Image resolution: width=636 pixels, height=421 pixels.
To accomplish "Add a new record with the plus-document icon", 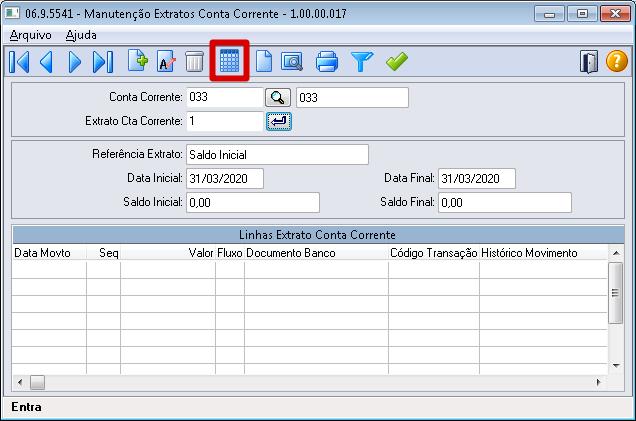I will click(x=138, y=61).
